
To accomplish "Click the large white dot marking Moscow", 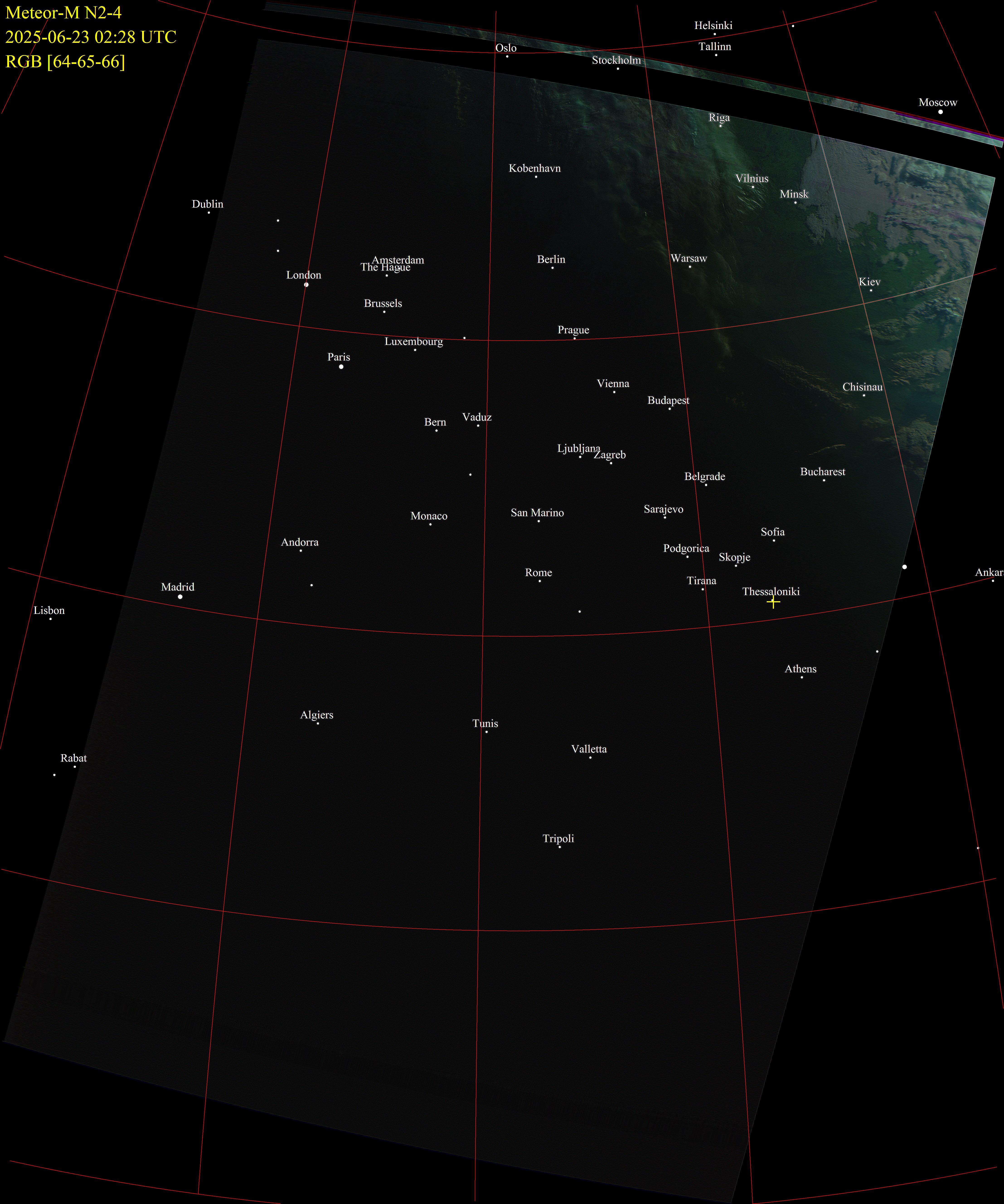I will pyautogui.click(x=940, y=112).
